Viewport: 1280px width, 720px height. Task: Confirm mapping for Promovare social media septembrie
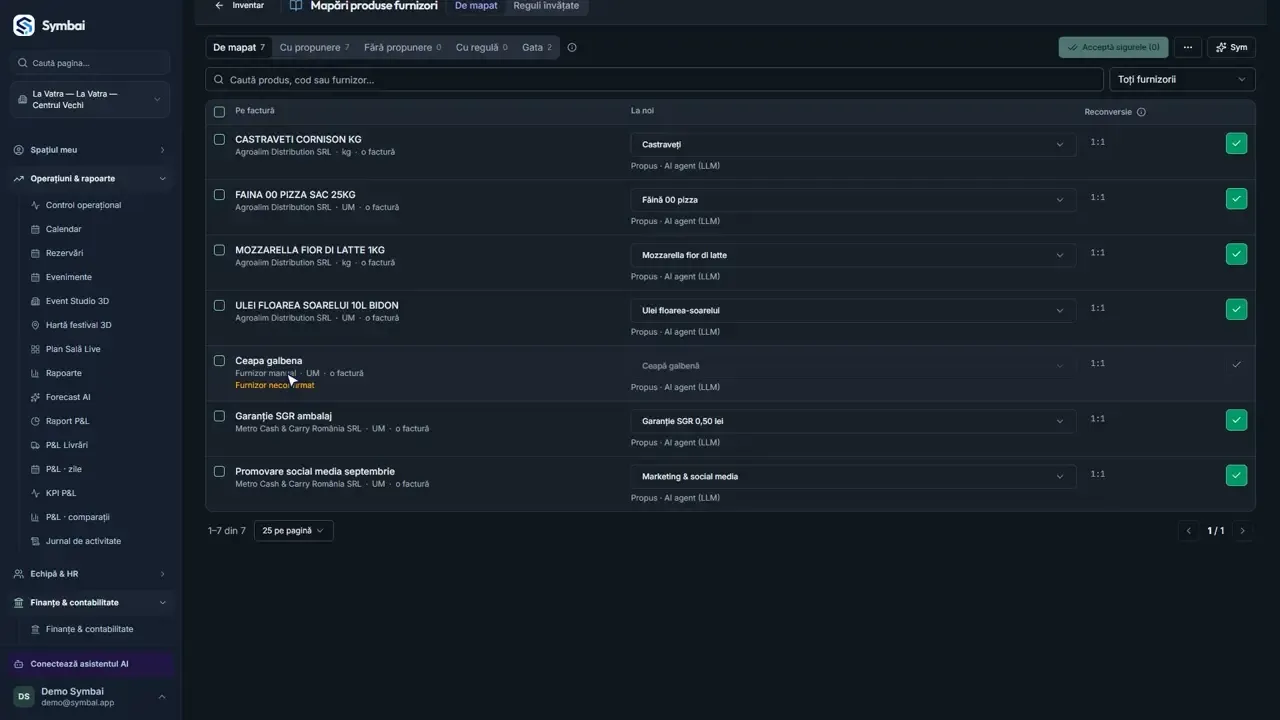coord(1236,476)
